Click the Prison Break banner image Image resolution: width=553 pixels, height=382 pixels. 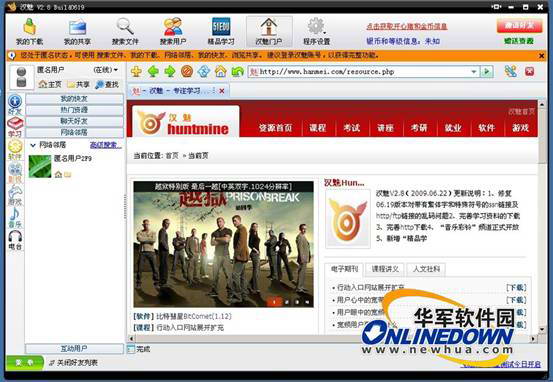(x=223, y=244)
